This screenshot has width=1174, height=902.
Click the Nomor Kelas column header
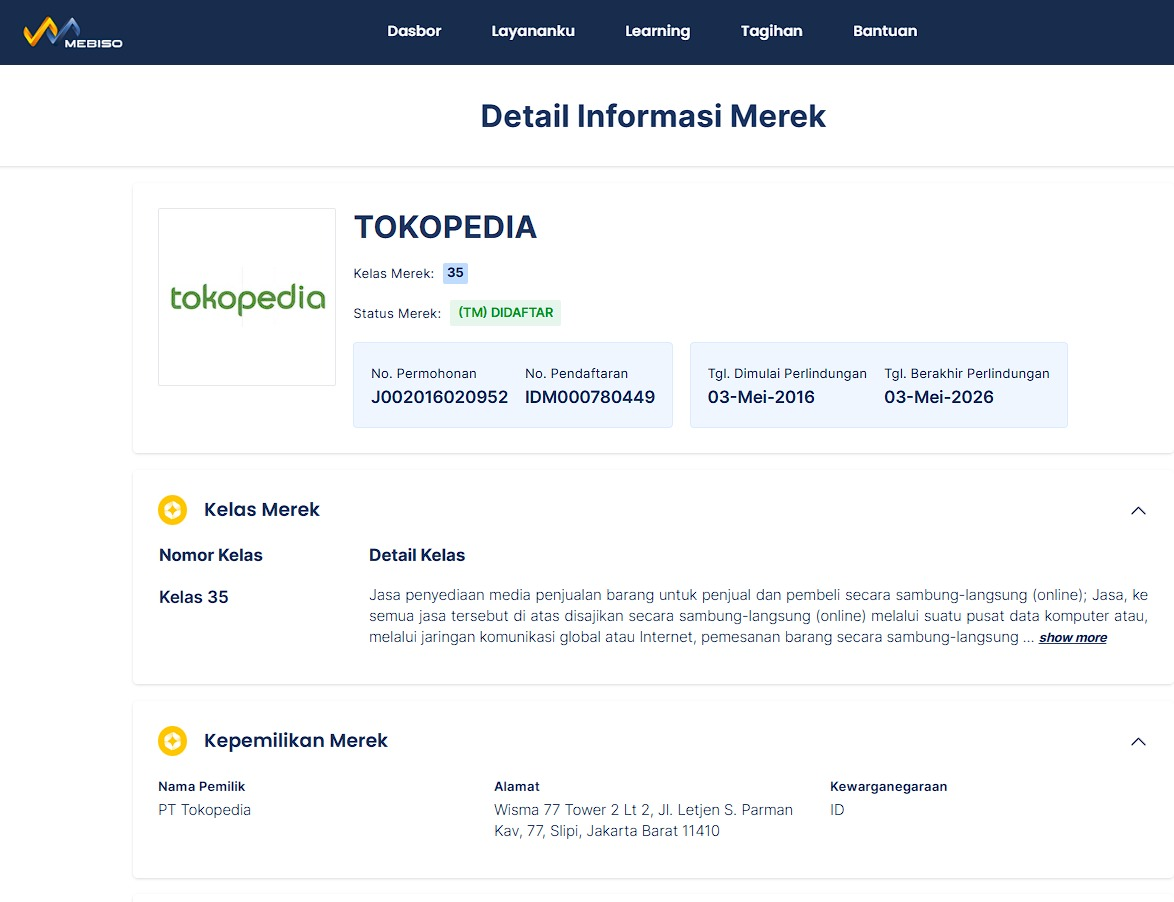tap(210, 555)
